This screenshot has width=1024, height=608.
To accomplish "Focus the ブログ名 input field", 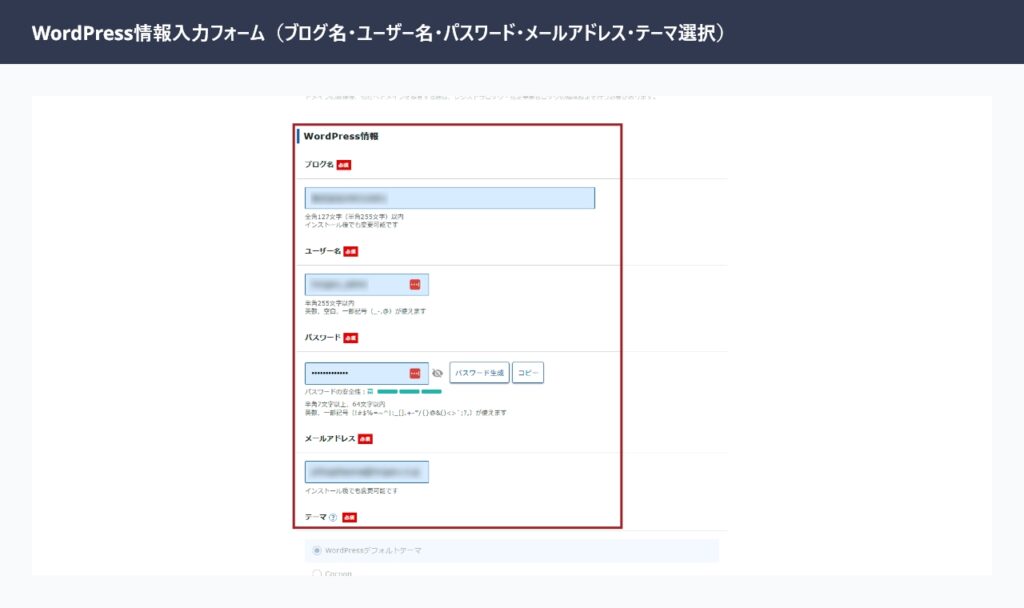I will [x=450, y=198].
